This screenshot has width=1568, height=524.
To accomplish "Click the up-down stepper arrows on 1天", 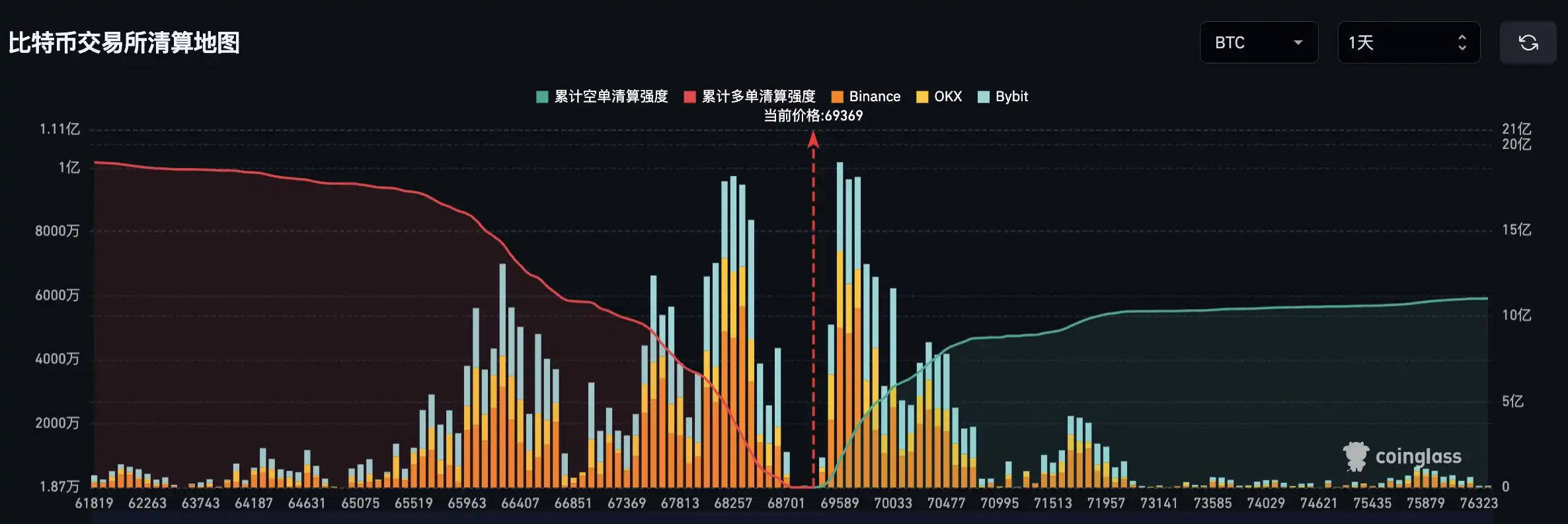I will click(1462, 43).
